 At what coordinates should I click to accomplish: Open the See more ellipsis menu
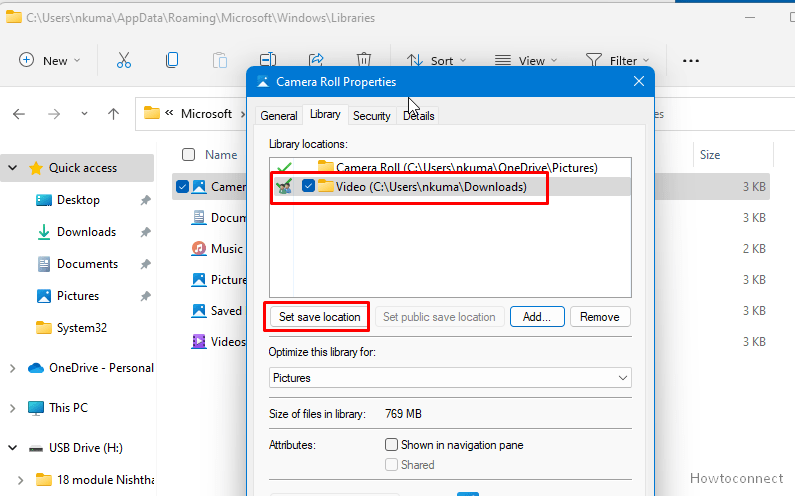pos(691,61)
